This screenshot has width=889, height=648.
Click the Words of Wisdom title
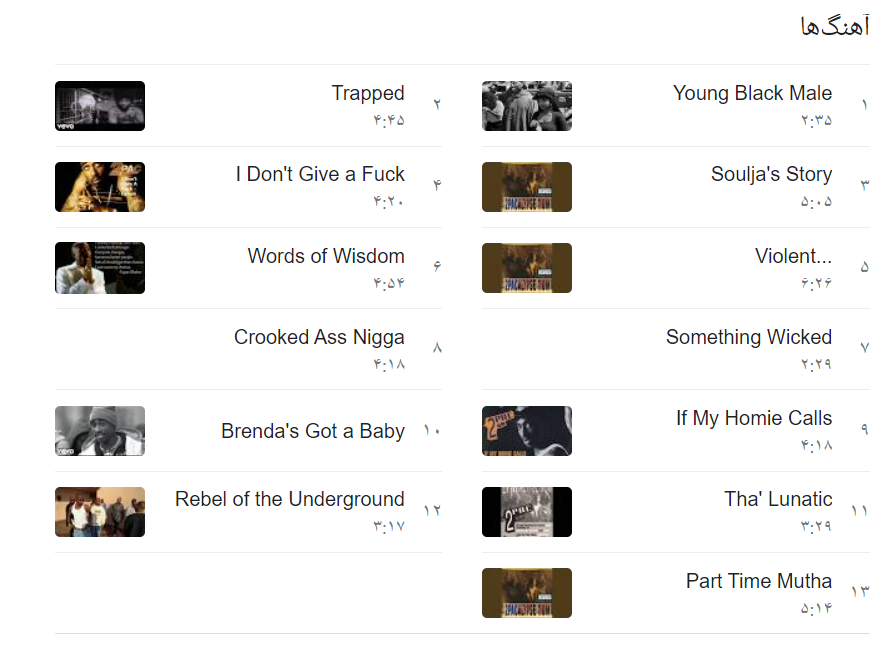pos(326,256)
